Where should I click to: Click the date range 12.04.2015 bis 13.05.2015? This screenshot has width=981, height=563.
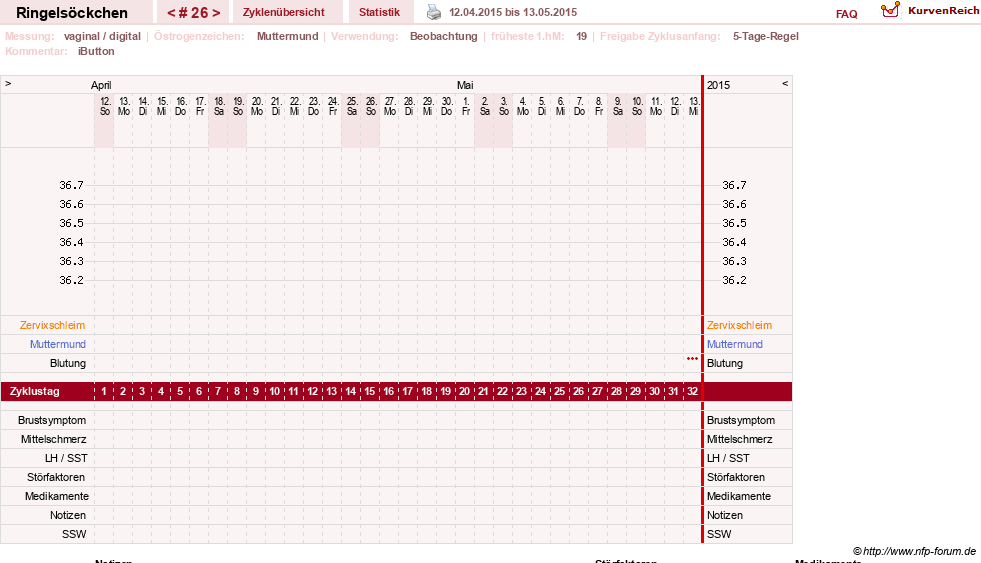[513, 12]
